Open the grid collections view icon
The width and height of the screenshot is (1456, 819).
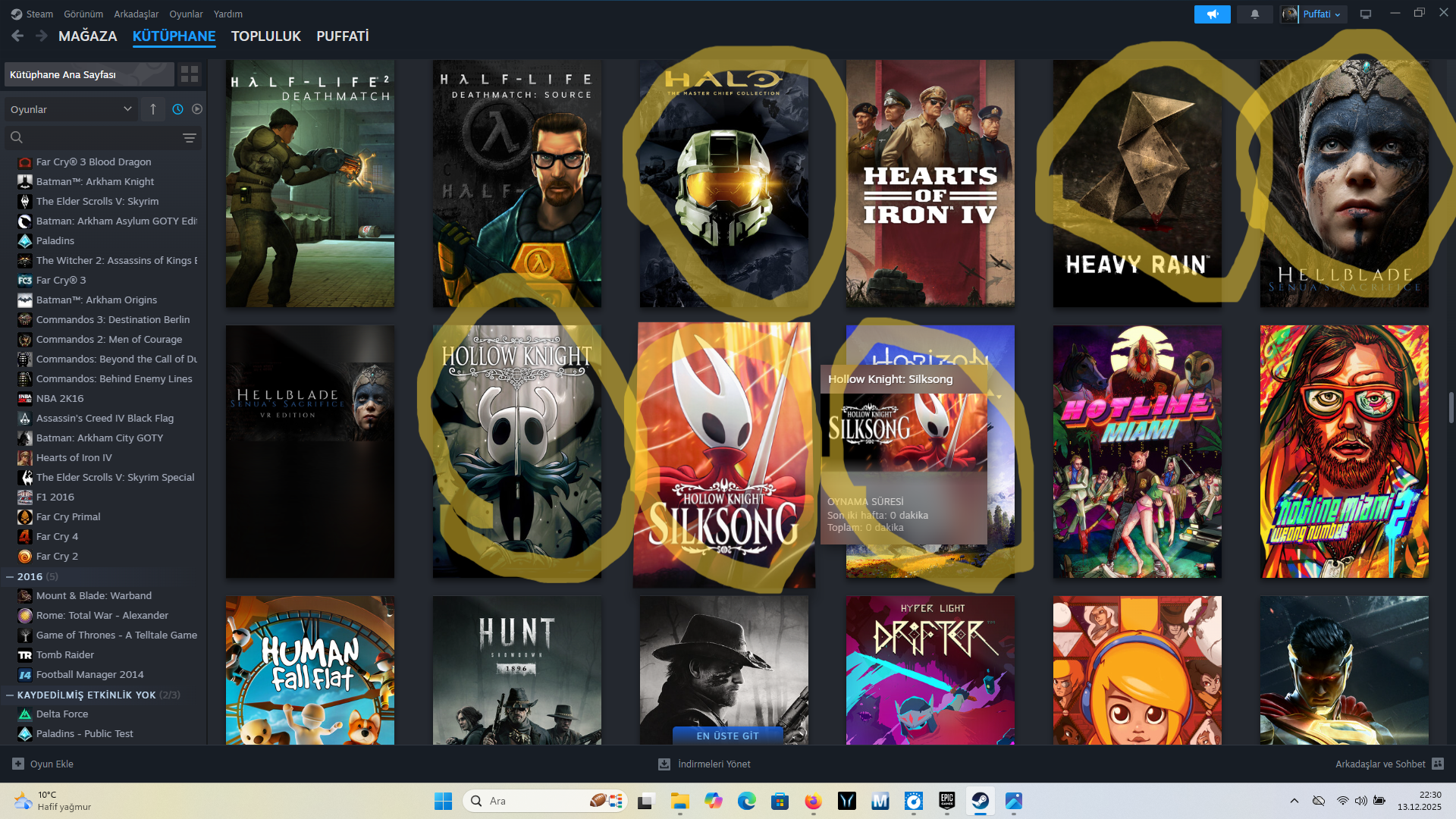190,74
